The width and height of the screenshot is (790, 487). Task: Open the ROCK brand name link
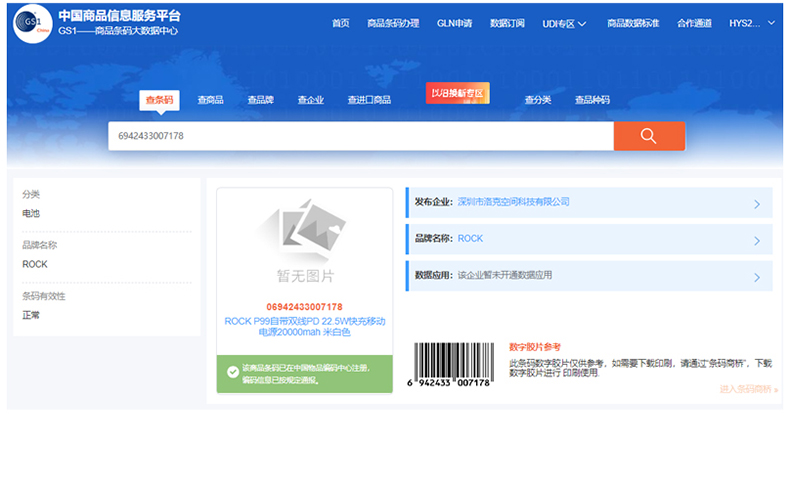(x=470, y=239)
